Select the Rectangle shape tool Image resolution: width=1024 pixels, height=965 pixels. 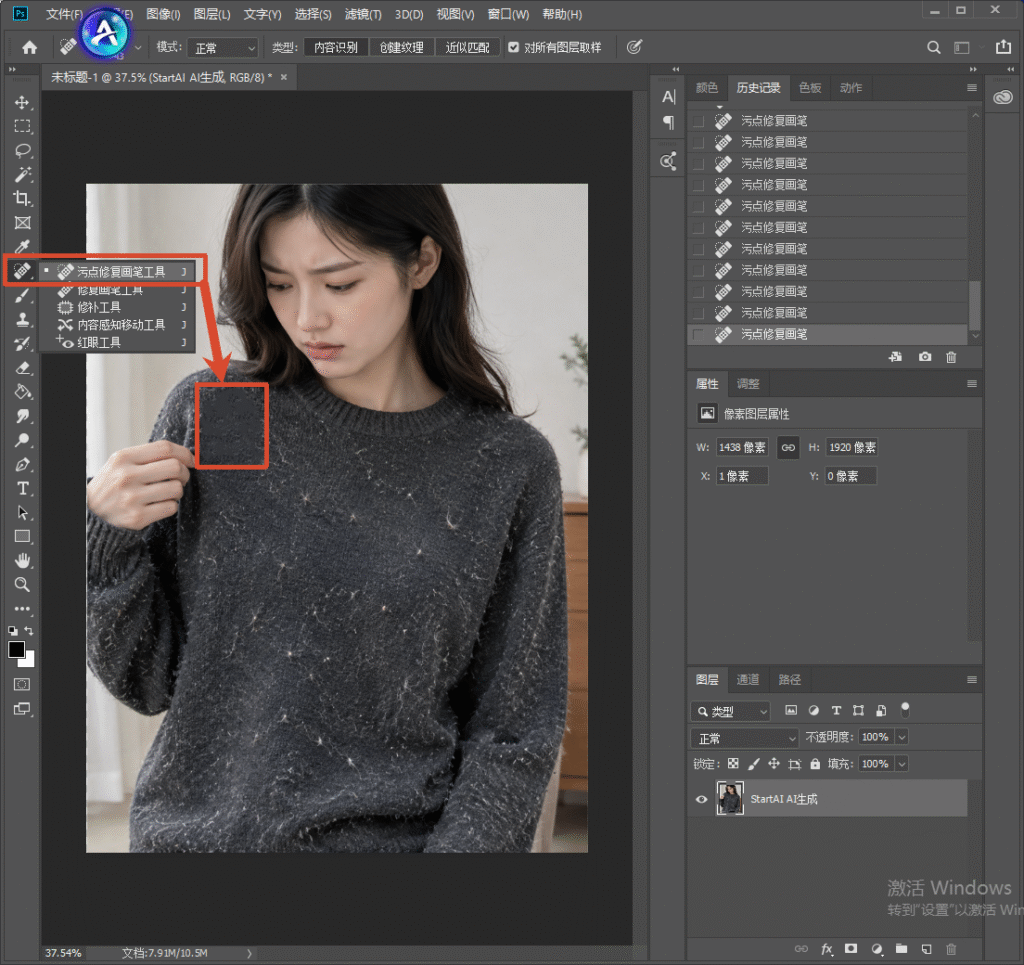[23, 537]
